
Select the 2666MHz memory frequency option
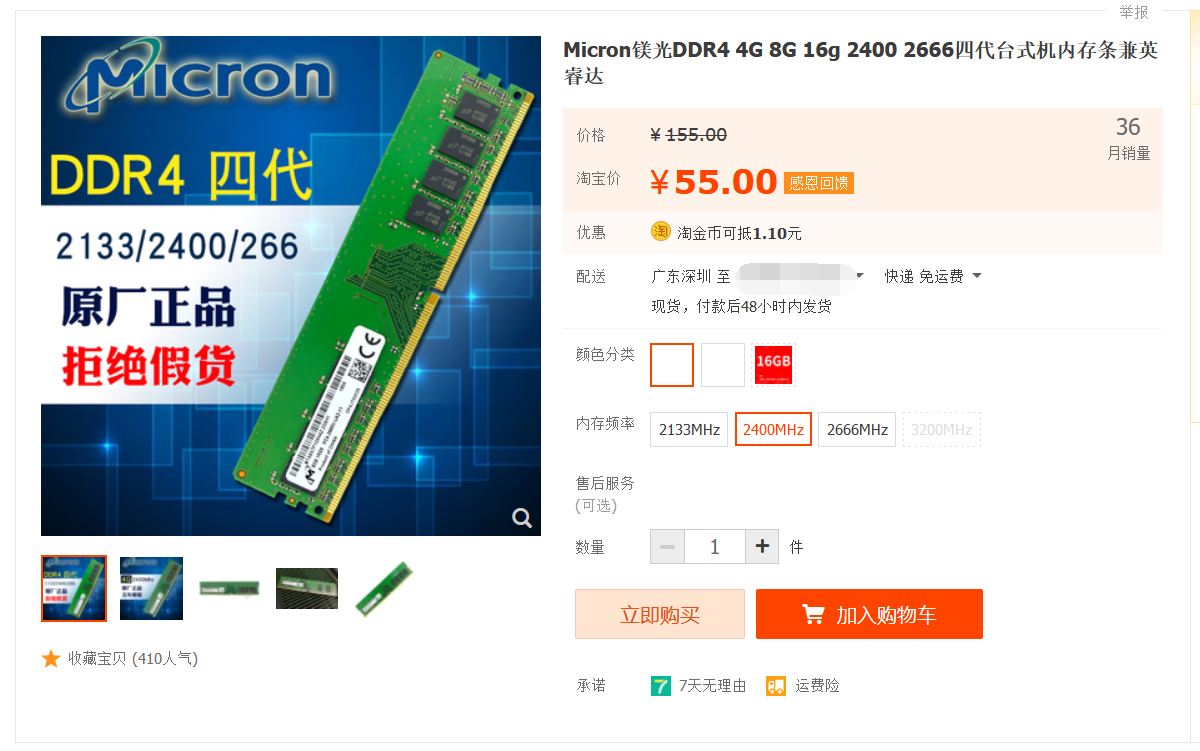click(x=857, y=429)
